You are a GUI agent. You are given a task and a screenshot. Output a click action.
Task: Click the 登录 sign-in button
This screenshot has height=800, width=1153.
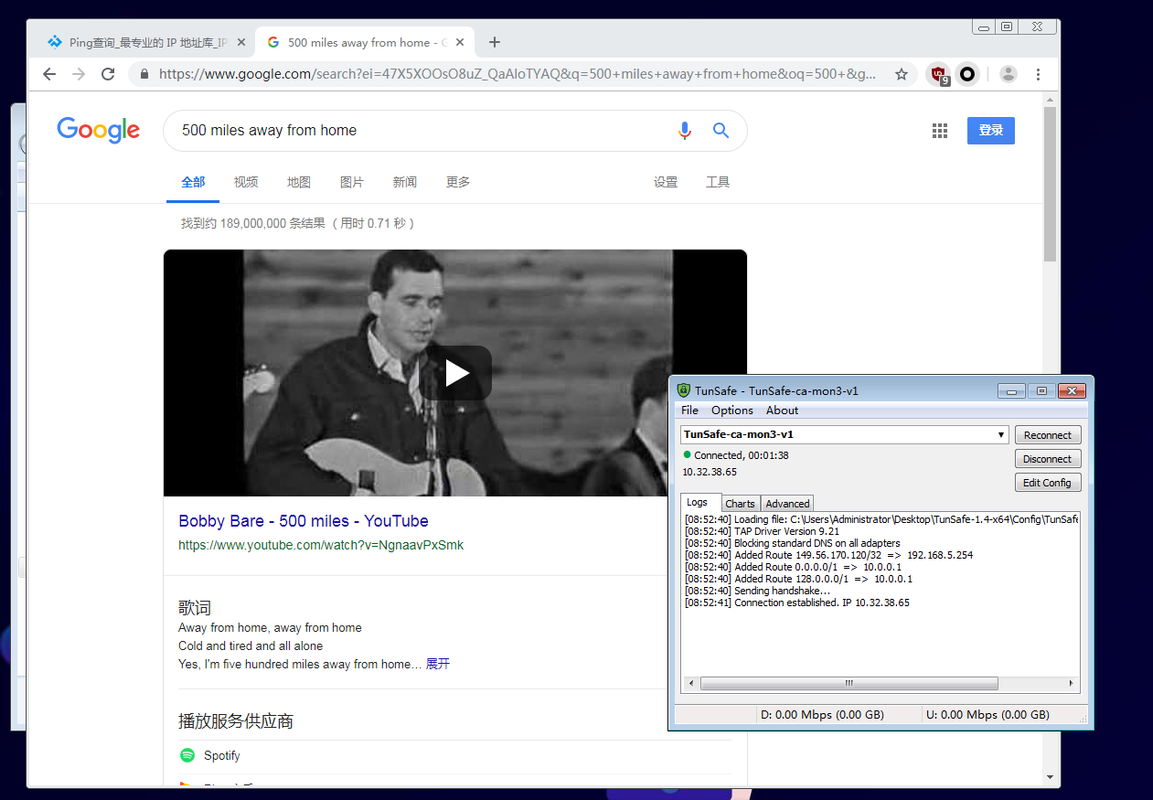tap(990, 130)
